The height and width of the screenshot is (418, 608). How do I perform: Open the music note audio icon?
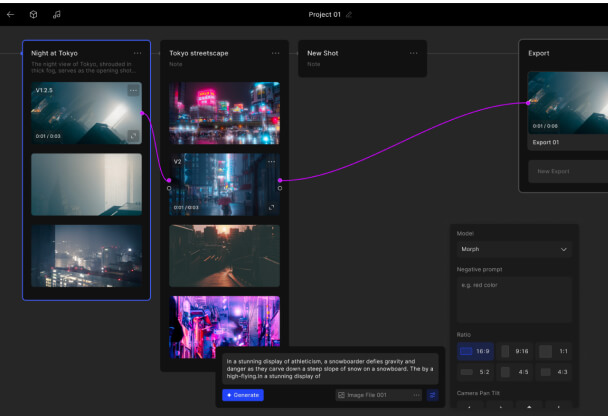[57, 15]
